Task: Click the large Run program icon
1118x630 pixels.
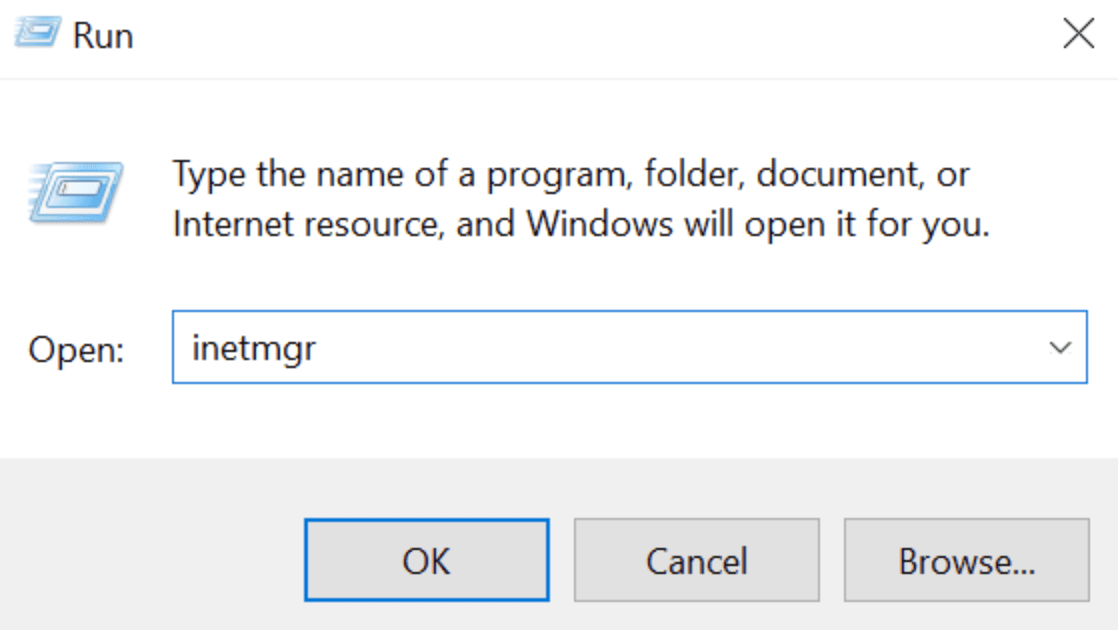Action: [x=77, y=193]
